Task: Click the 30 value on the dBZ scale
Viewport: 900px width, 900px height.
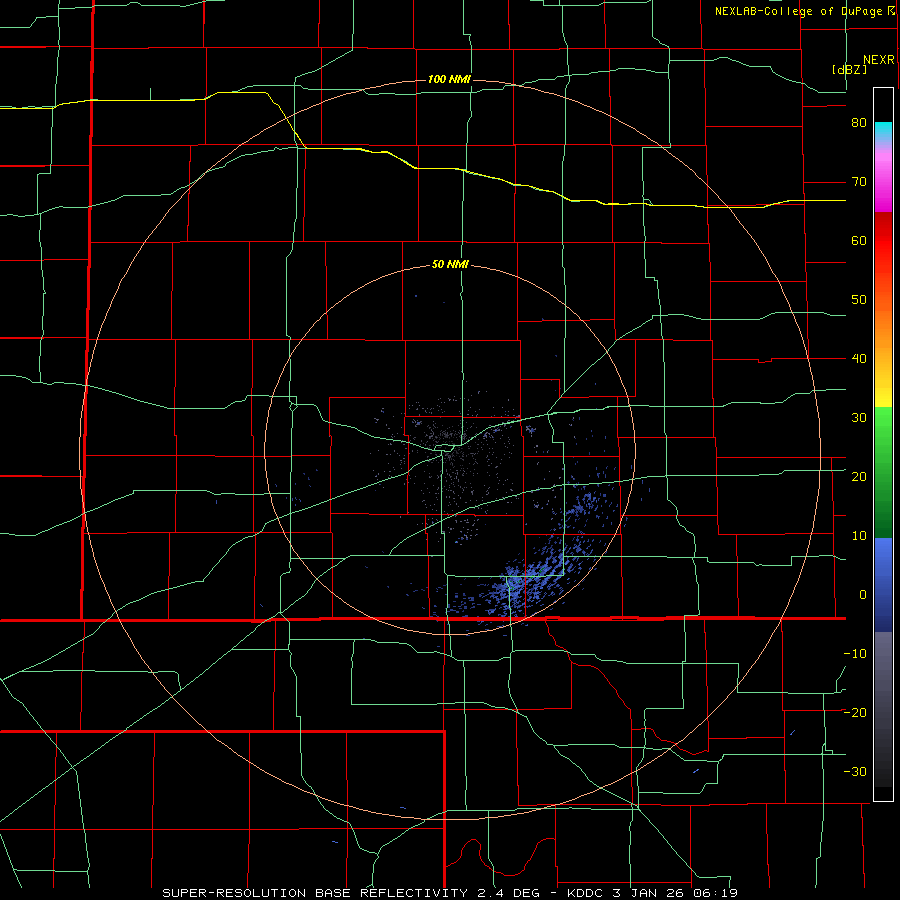Action: tap(859, 418)
